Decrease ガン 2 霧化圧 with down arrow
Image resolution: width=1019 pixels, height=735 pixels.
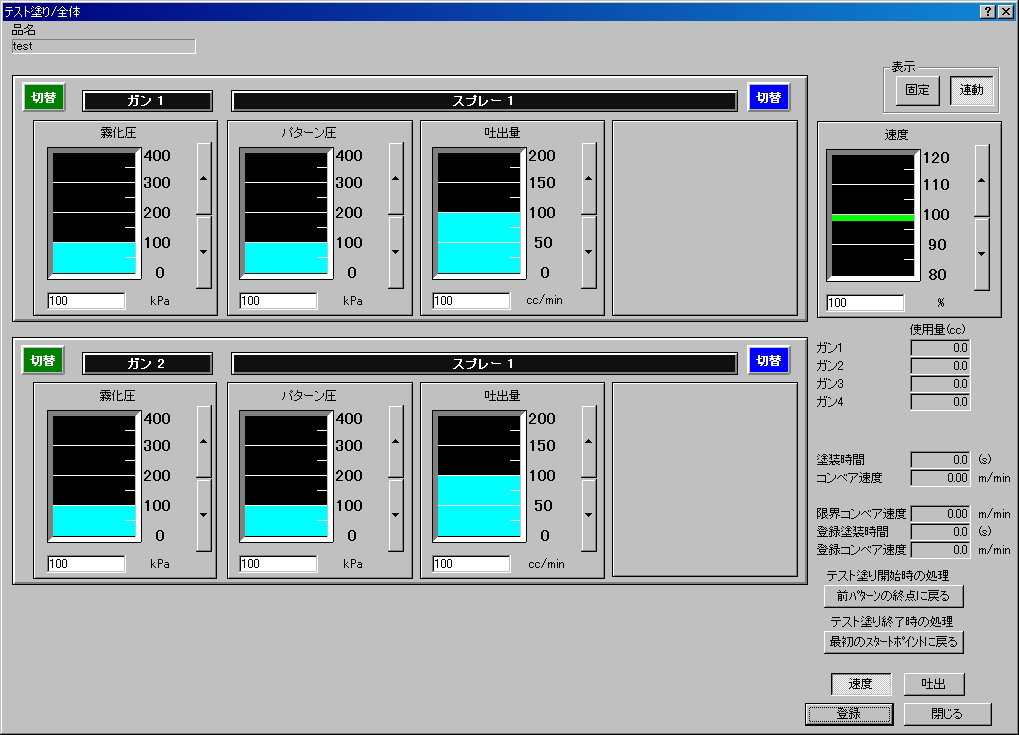(204, 514)
